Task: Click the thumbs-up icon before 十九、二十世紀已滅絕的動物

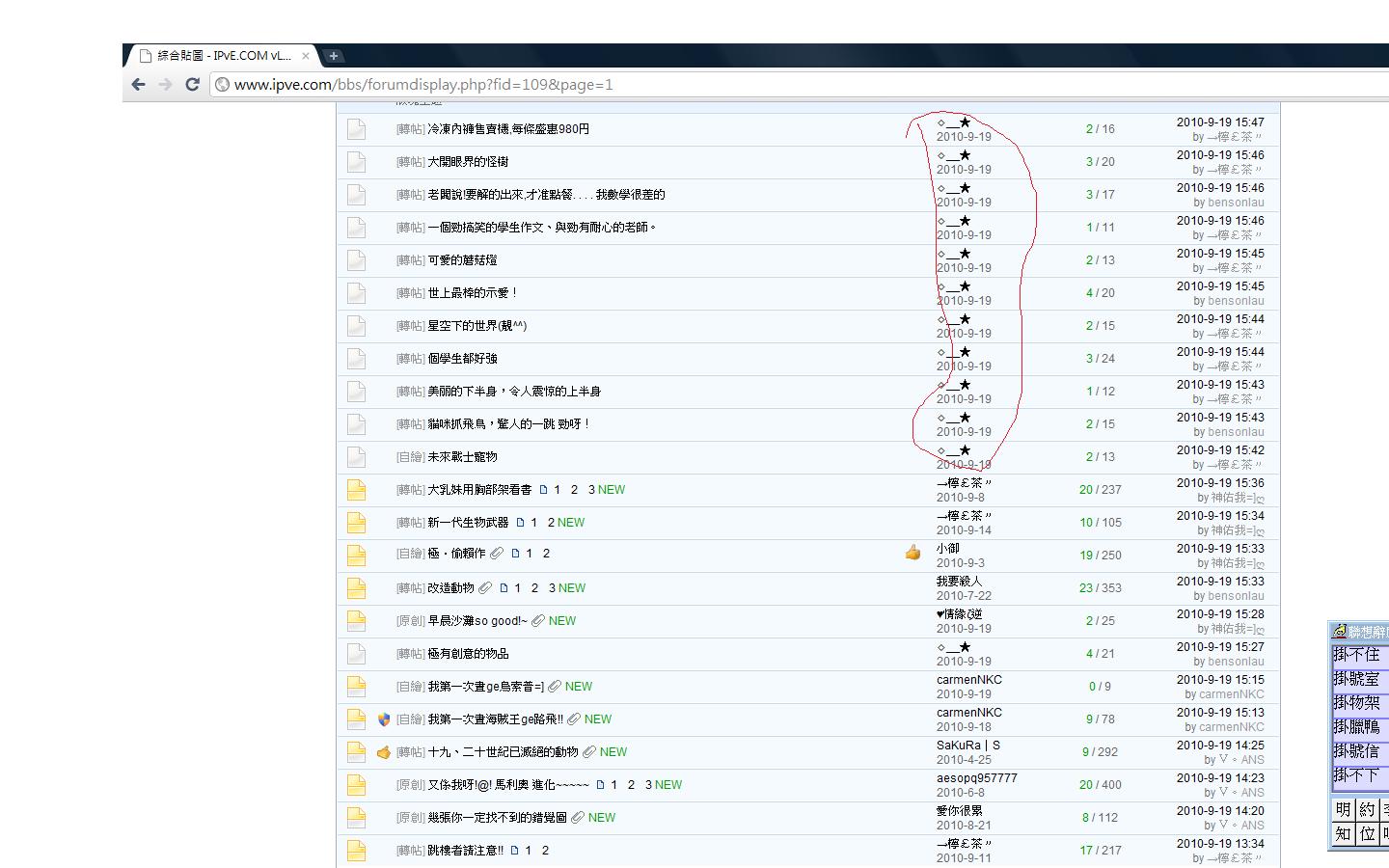Action: (384, 752)
